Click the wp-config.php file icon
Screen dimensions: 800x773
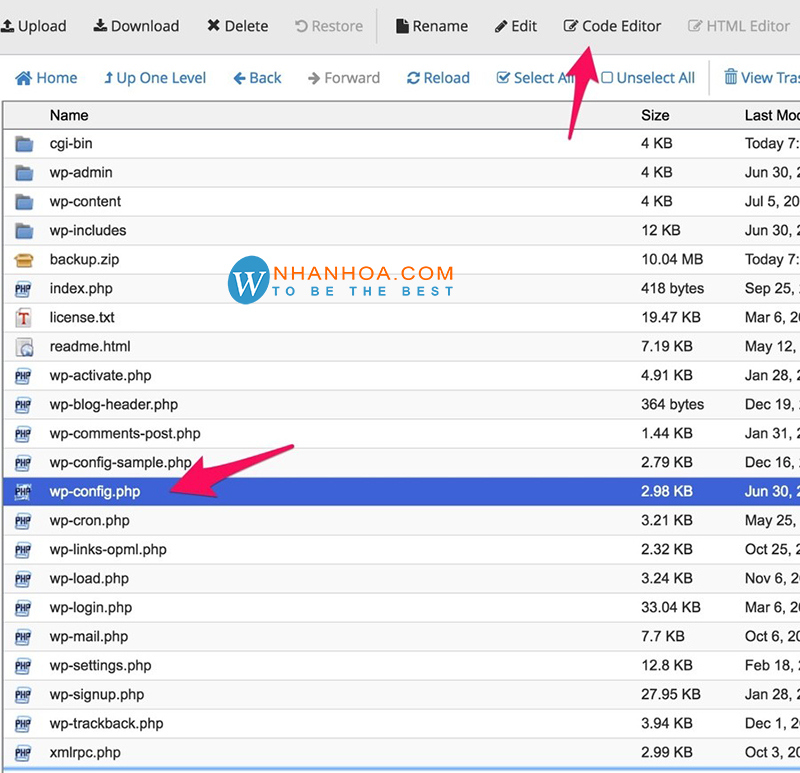point(23,492)
